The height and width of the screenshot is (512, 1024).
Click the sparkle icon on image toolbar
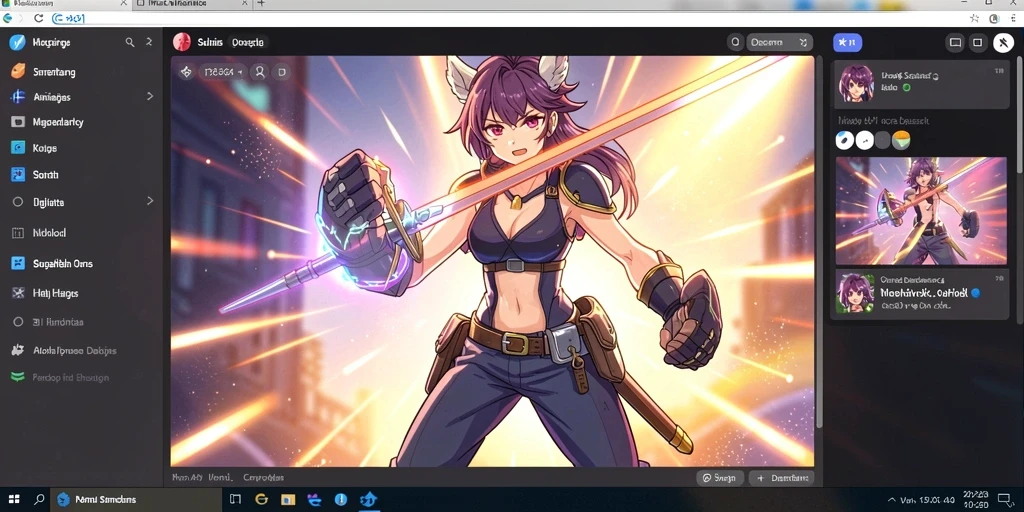[186, 72]
